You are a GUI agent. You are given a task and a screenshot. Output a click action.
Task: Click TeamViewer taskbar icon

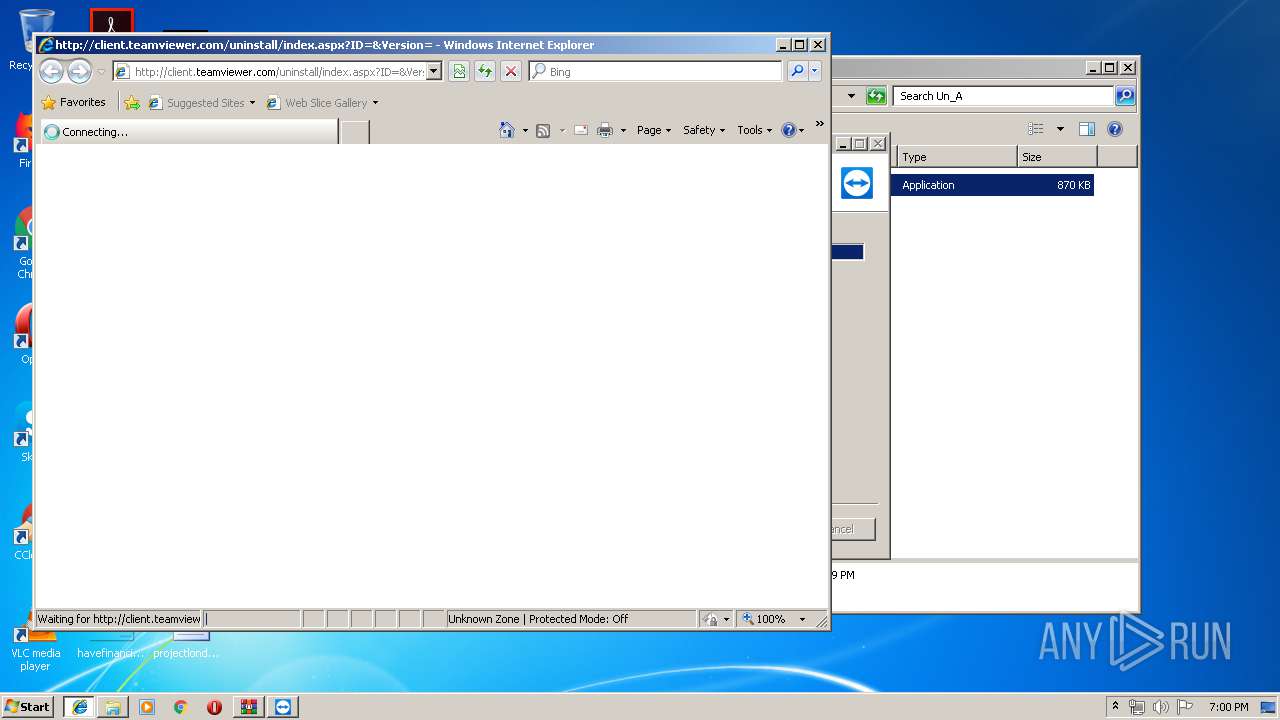point(283,706)
